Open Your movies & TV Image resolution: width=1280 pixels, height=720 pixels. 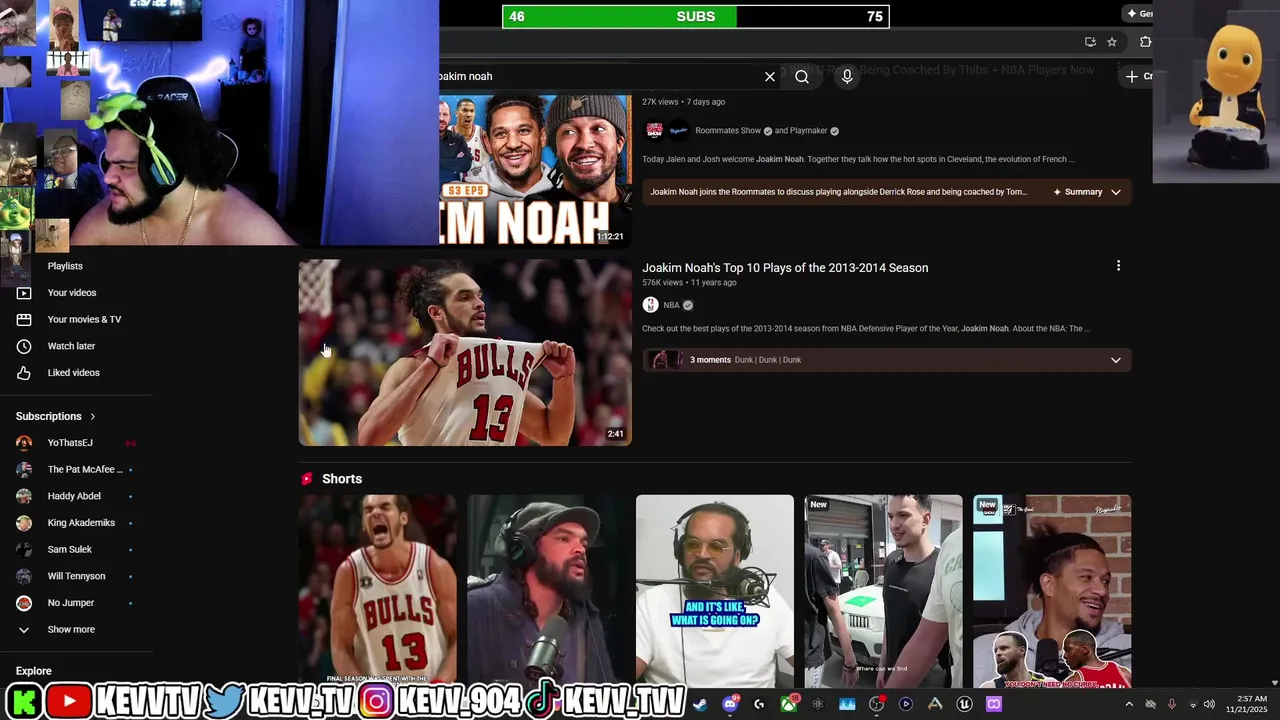point(84,319)
